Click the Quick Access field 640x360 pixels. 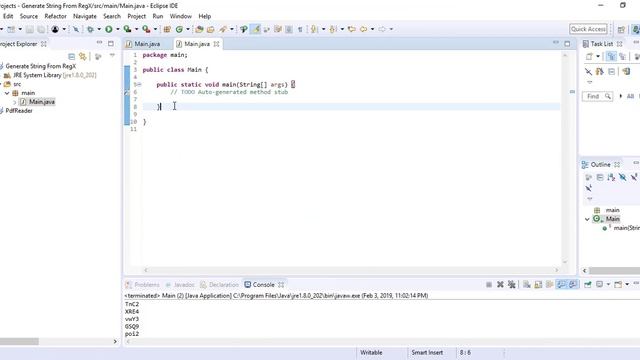pos(588,29)
